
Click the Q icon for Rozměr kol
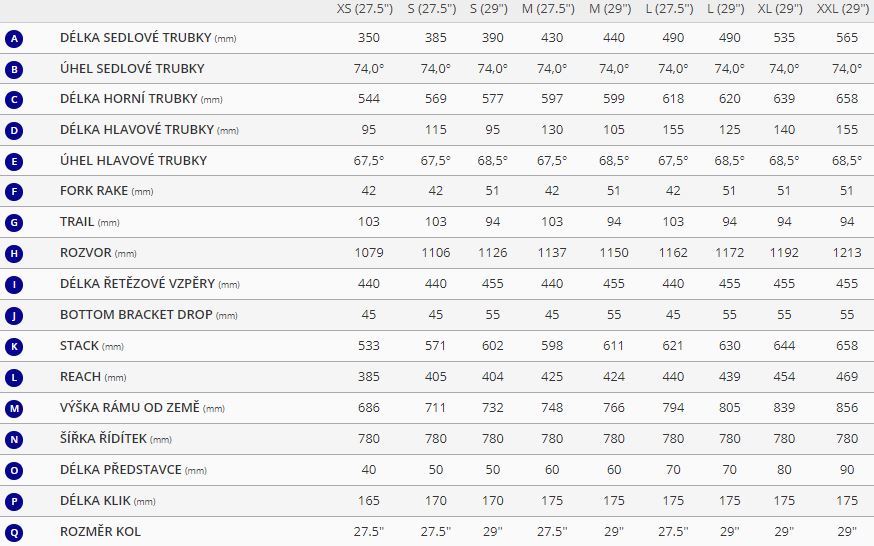(14, 533)
